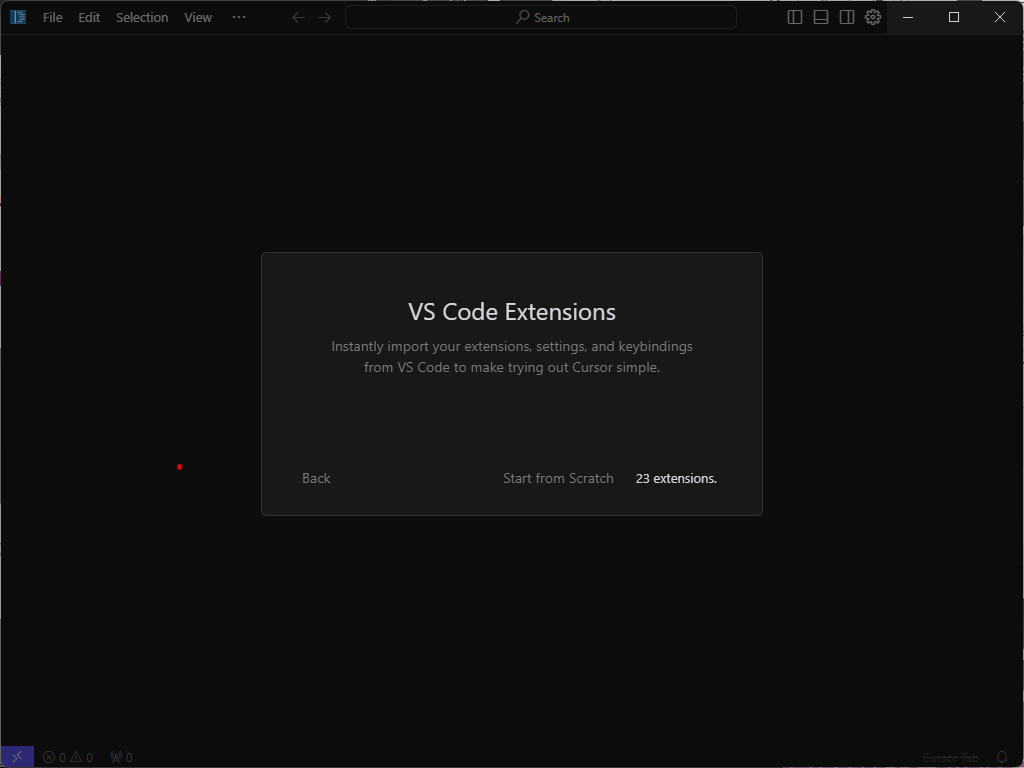1024x768 pixels.
Task: Open the File menu
Action: (53, 18)
